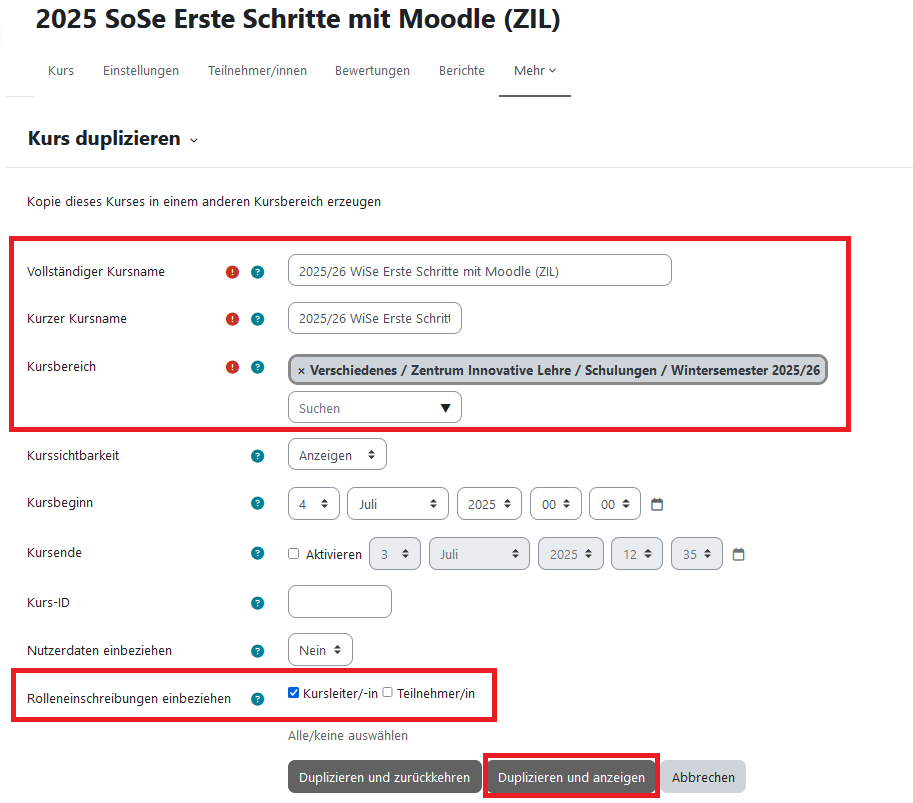Image resolution: width=913 pixels, height=803 pixels.
Task: Open the Mehr navigation menu
Action: point(535,71)
